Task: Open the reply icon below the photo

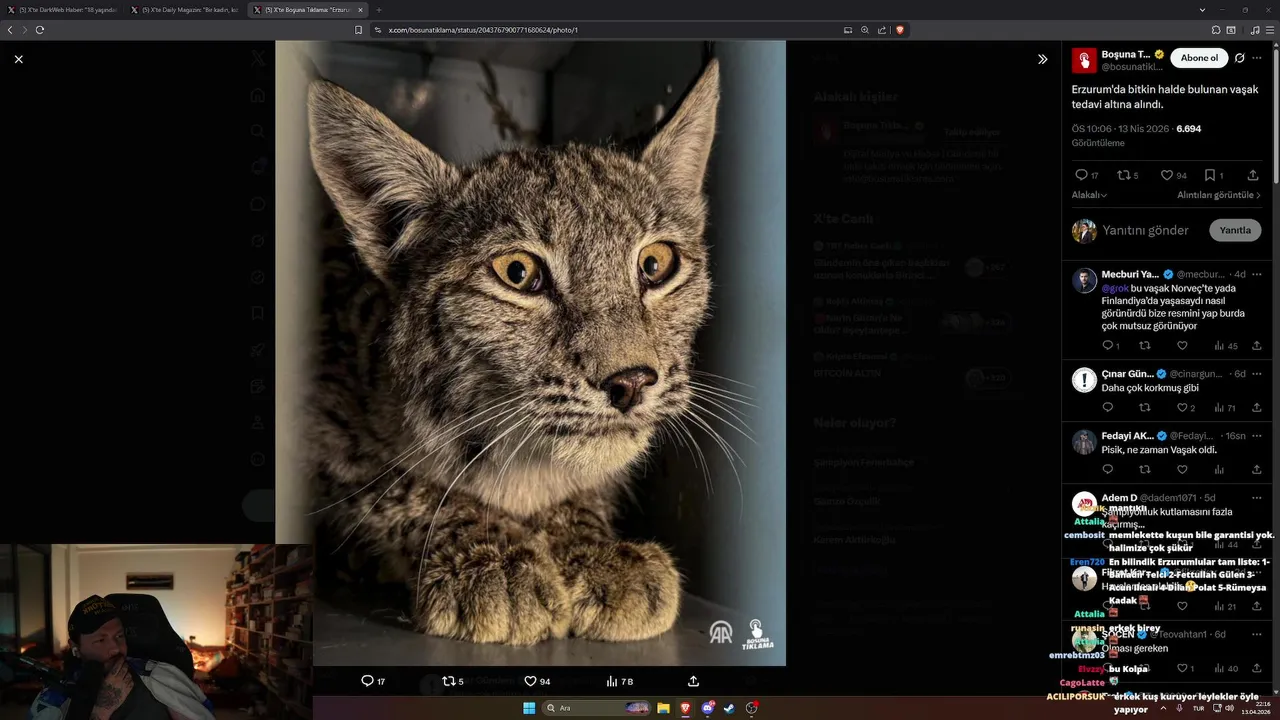Action: [x=367, y=681]
